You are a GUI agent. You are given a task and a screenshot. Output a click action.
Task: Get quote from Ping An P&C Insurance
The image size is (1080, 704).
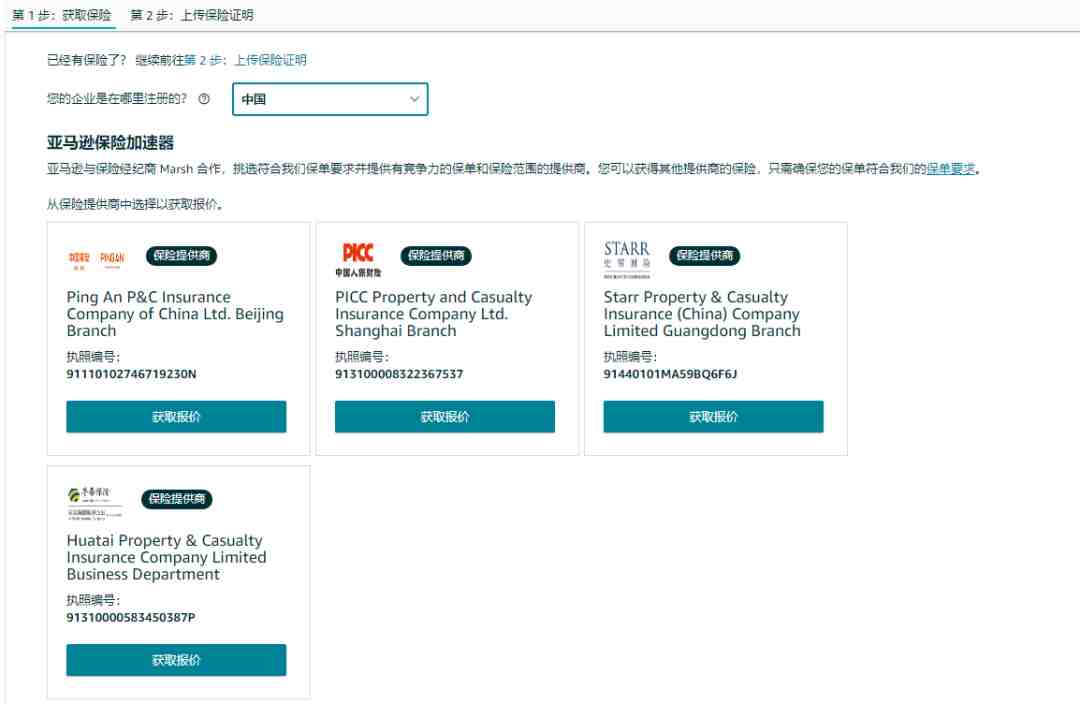coord(176,417)
